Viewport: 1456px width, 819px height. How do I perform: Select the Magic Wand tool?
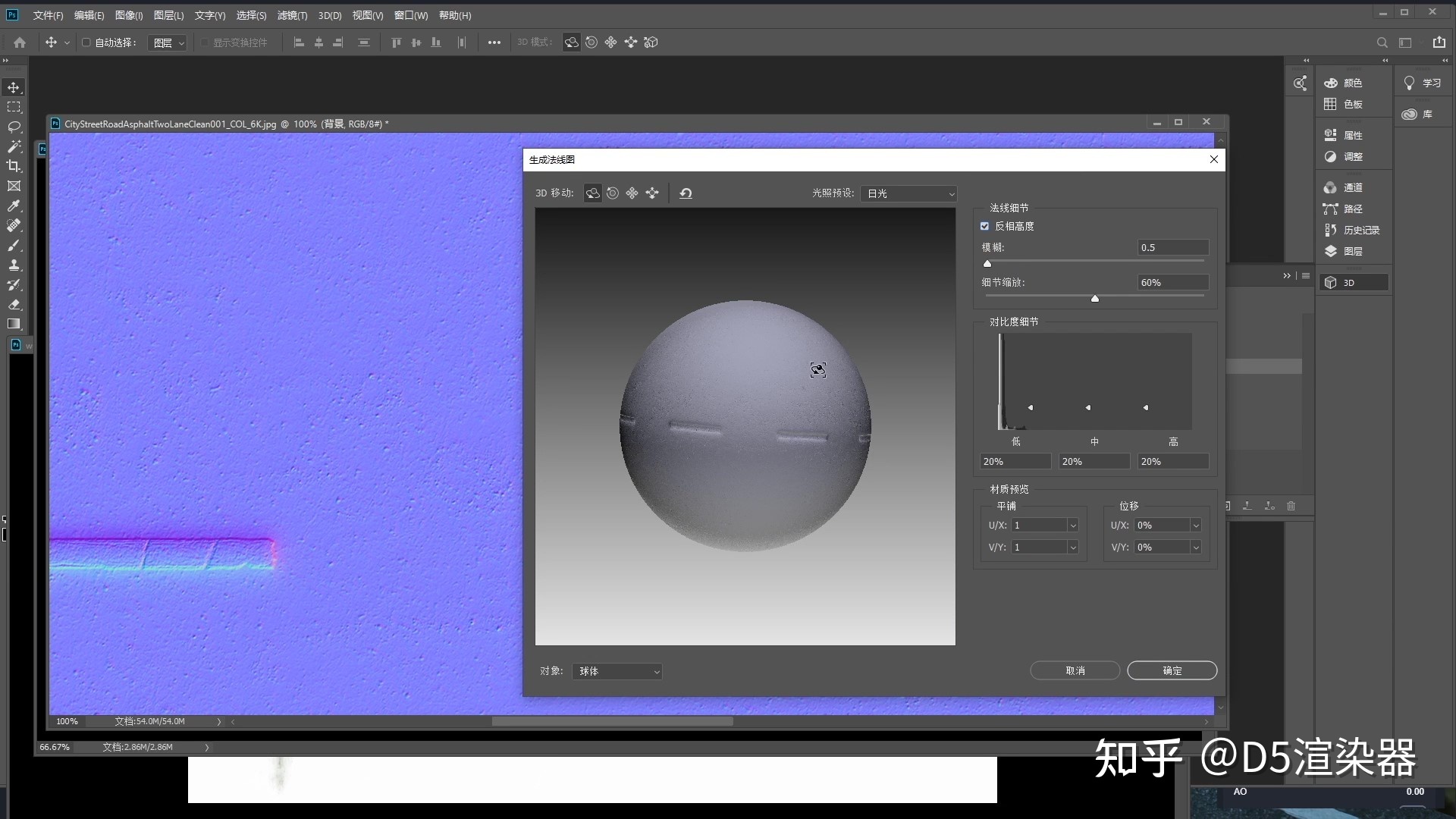(14, 146)
